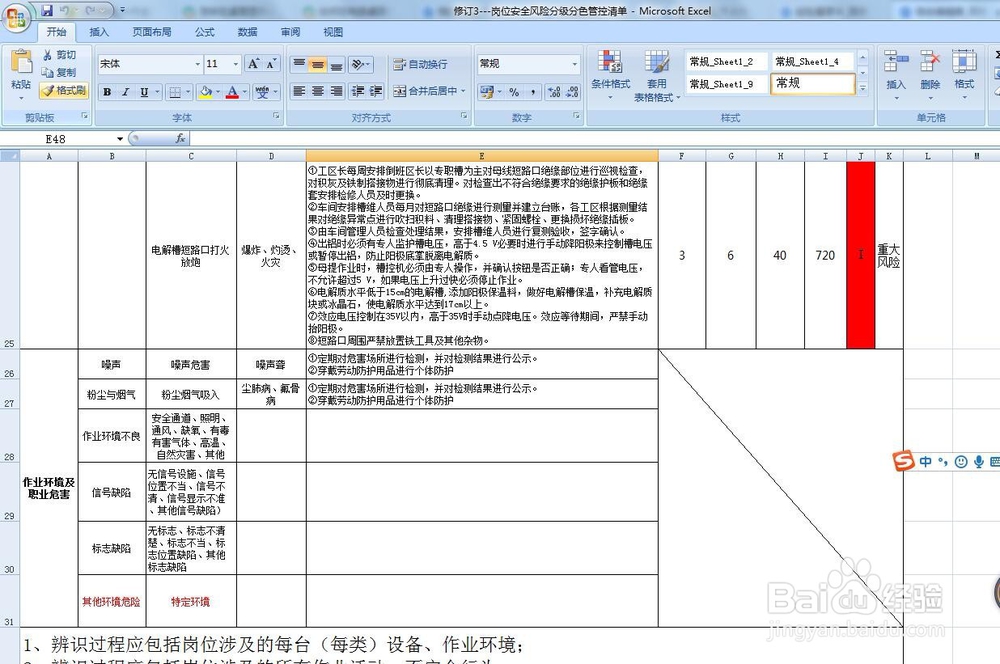This screenshot has height=664, width=1000.
Task: Click the fx insert function button
Action: 180,138
